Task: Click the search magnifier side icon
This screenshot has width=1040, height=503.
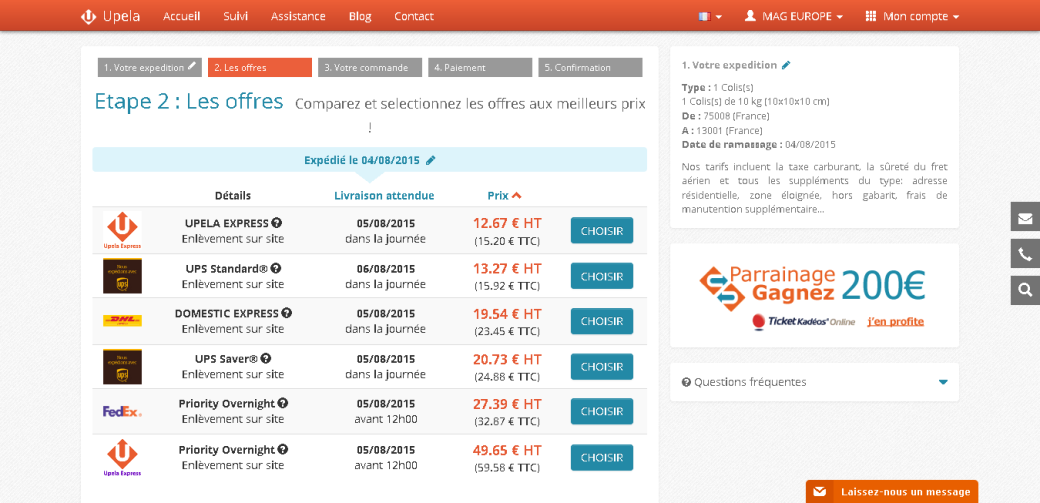Action: point(1025,290)
